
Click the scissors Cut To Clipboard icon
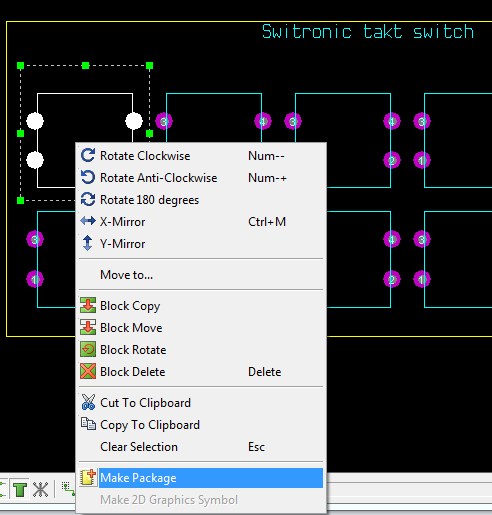click(88, 402)
